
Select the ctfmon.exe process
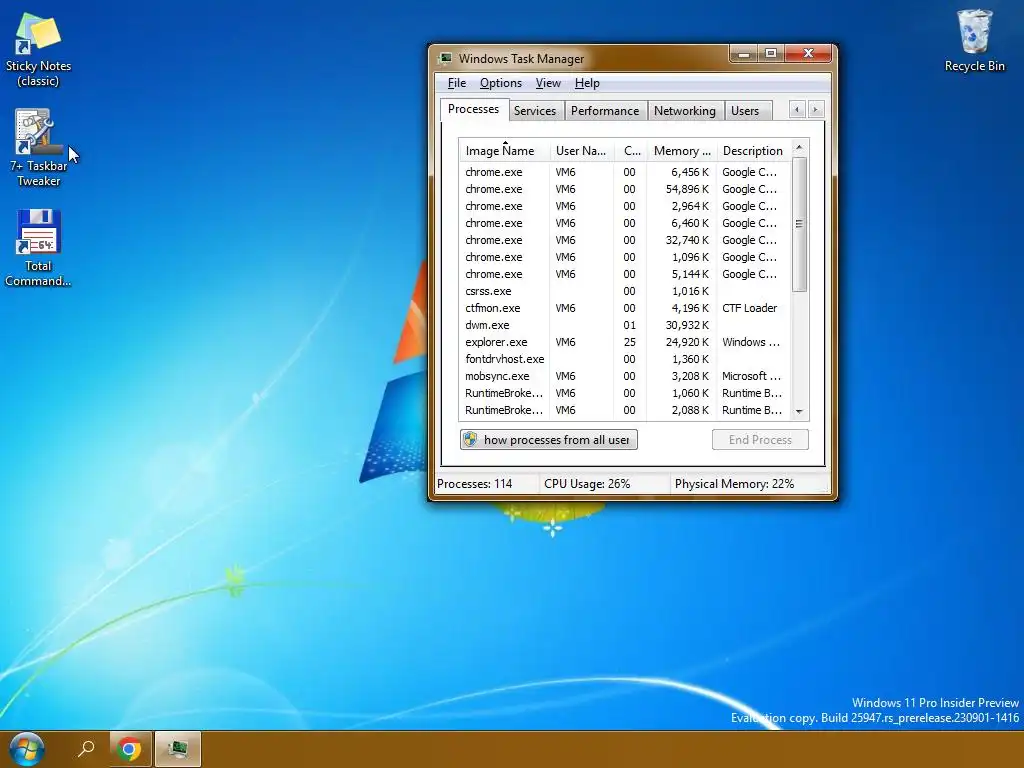pyautogui.click(x=624, y=308)
